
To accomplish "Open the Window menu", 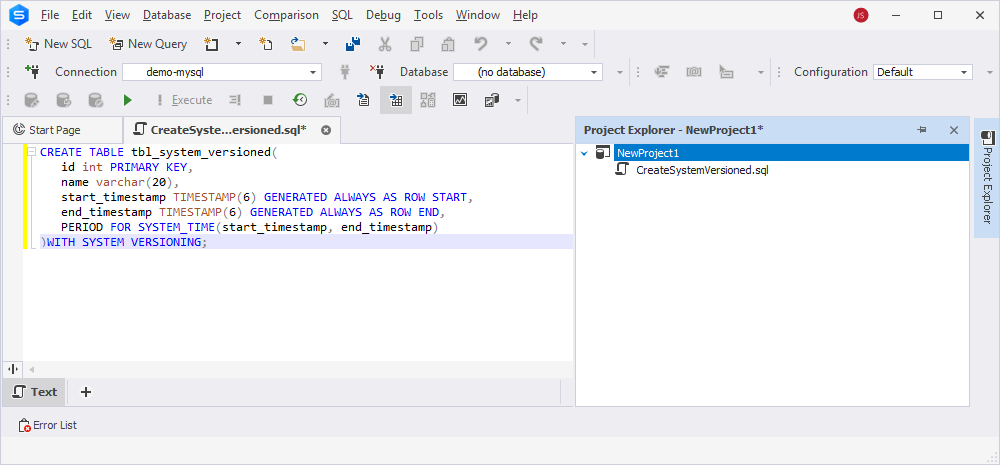I will [478, 15].
